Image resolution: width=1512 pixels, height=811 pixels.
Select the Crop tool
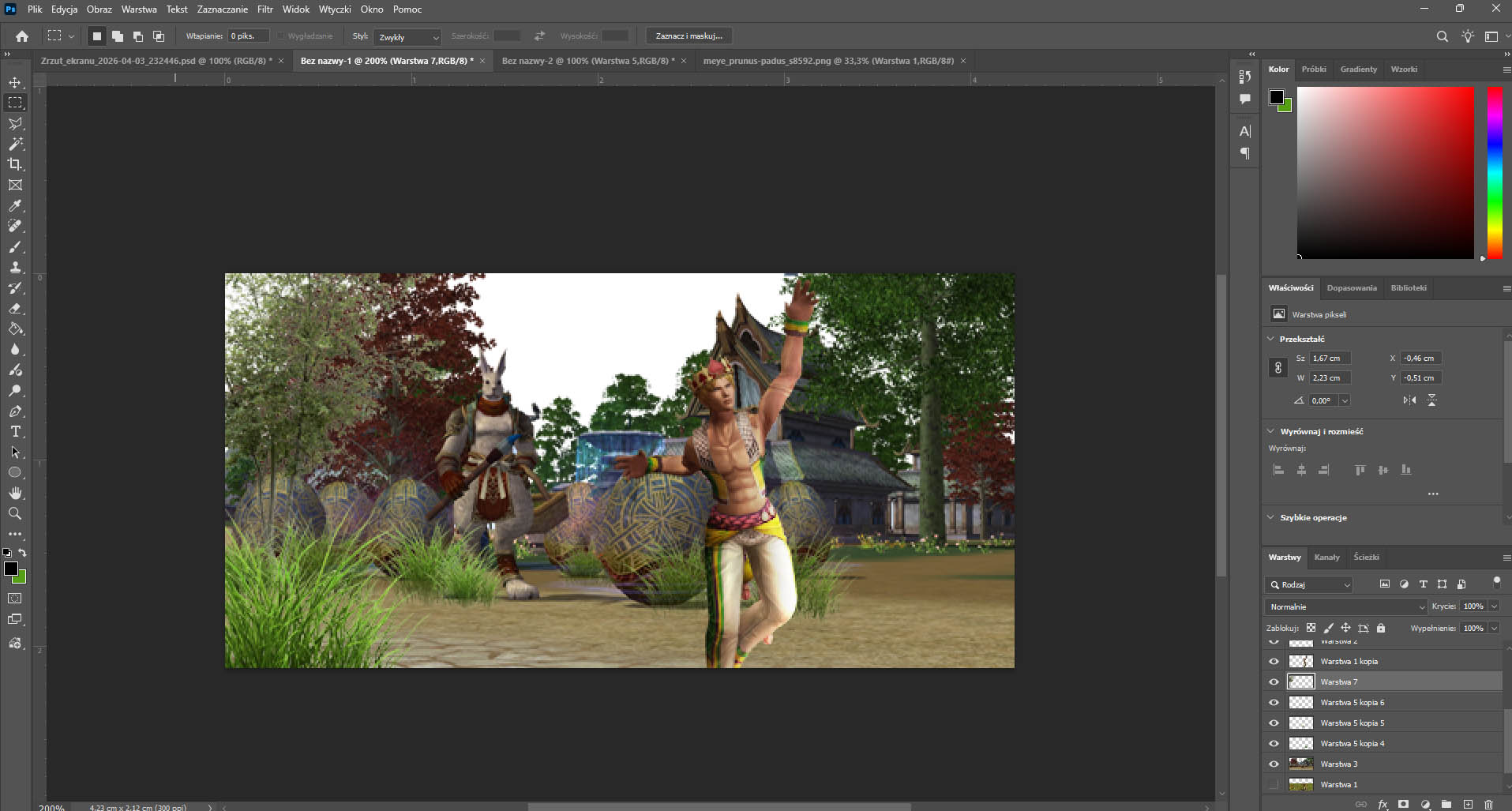[x=15, y=164]
